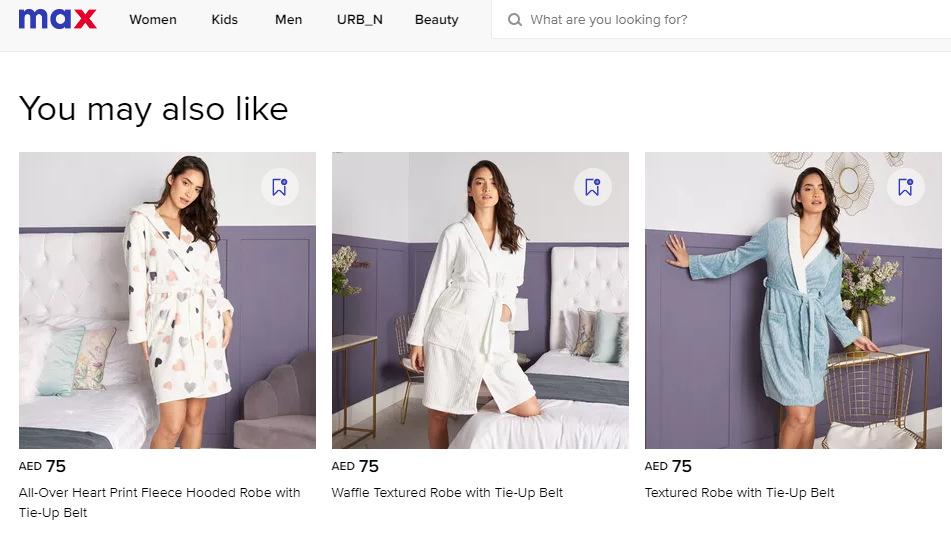Viewport: 951px width, 539px height.
Task: View the white waffle robe photo
Action: [x=480, y=300]
